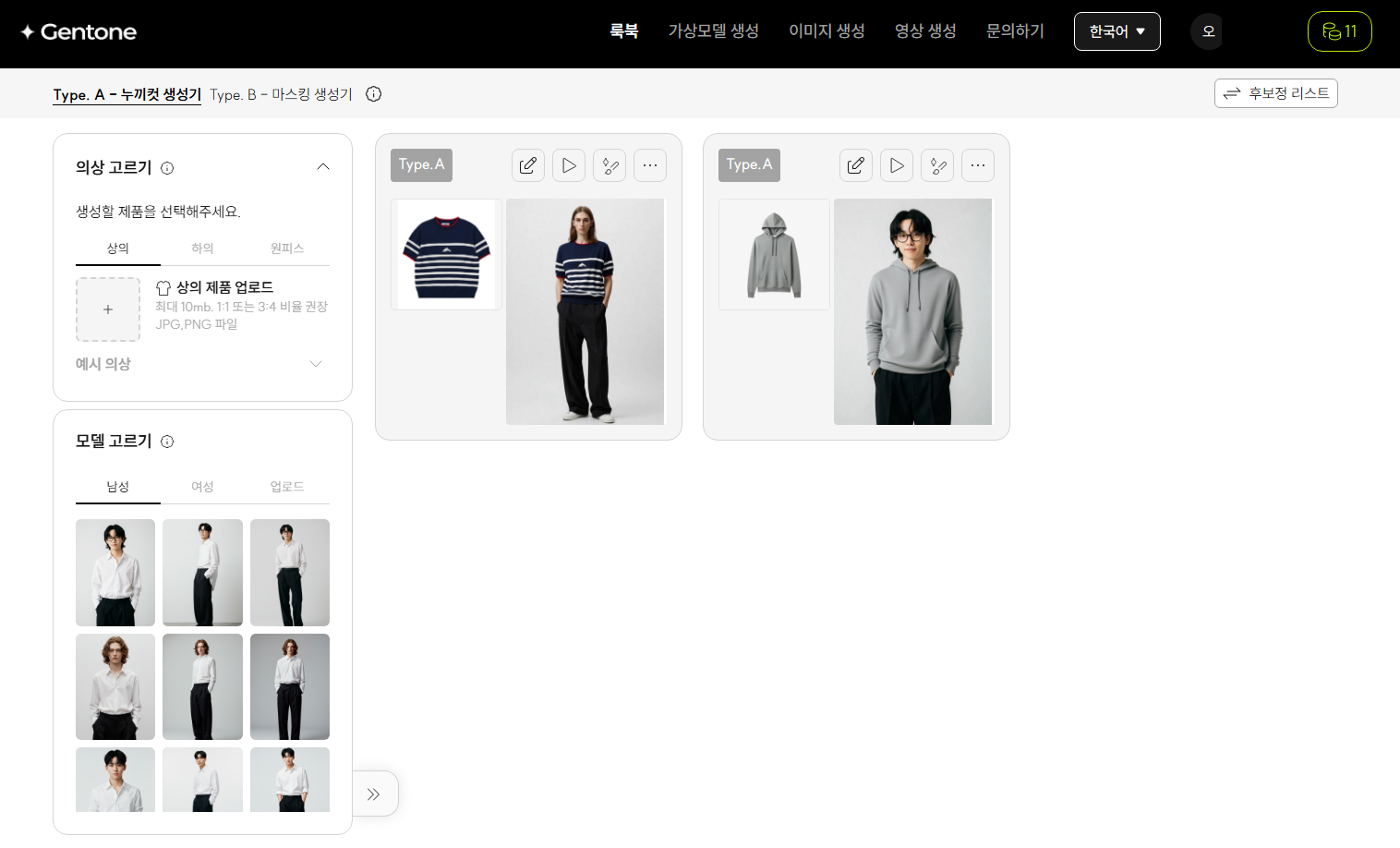Click the retouch brush icon on the first card

tap(609, 165)
